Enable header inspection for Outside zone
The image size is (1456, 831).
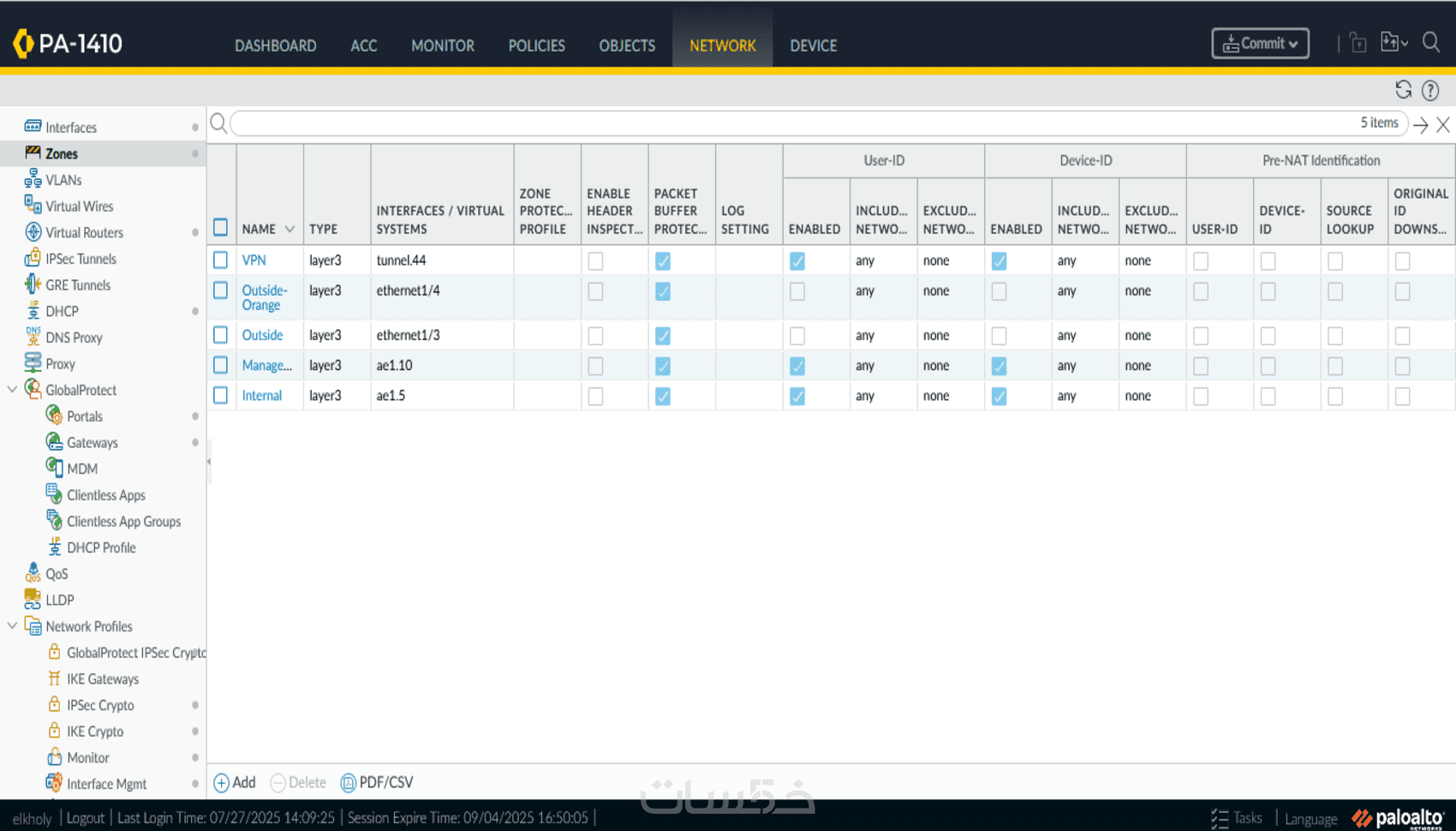pyautogui.click(x=595, y=336)
